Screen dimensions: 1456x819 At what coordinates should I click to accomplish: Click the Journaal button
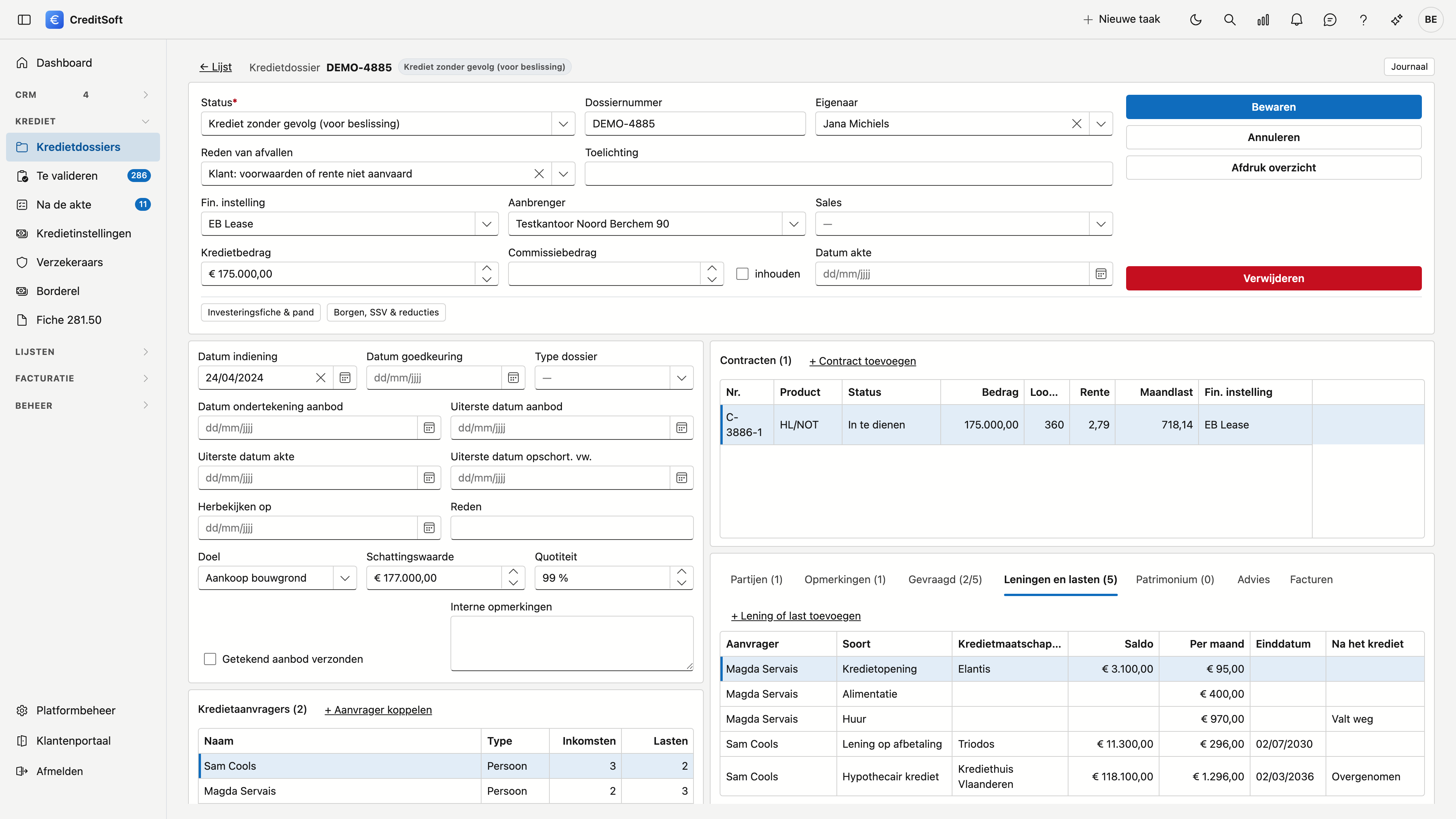[x=1409, y=67]
